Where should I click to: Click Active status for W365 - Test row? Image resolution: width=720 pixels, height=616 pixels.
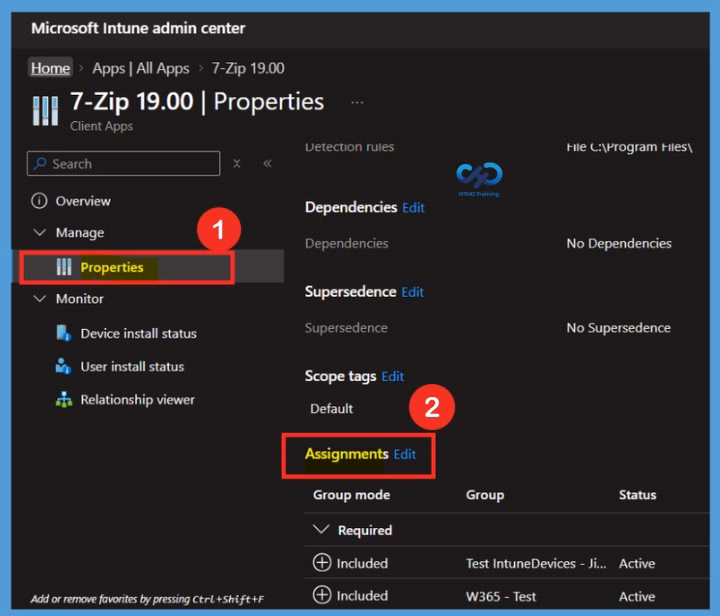click(637, 596)
